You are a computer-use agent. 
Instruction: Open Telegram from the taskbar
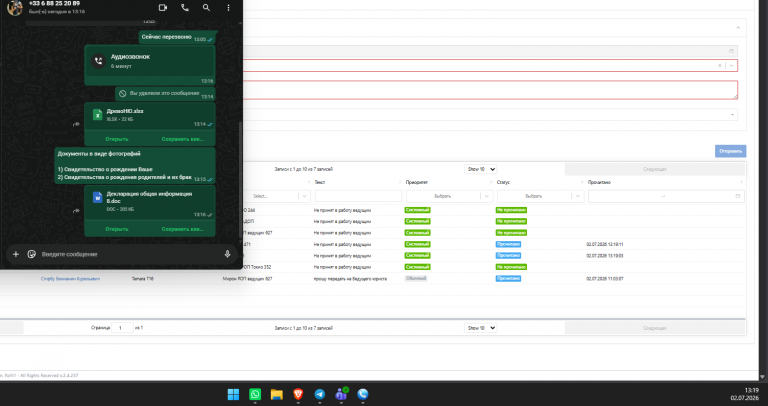[x=319, y=394]
